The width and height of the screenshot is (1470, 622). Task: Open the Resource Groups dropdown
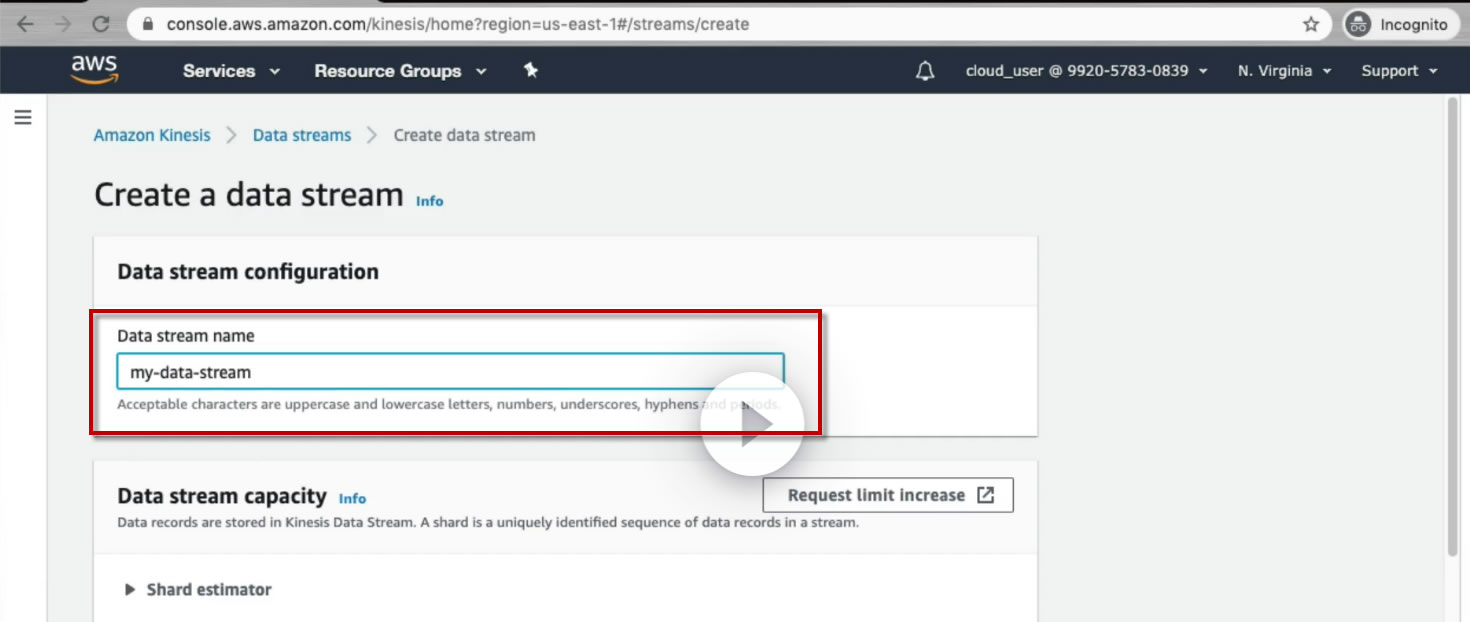click(x=400, y=70)
